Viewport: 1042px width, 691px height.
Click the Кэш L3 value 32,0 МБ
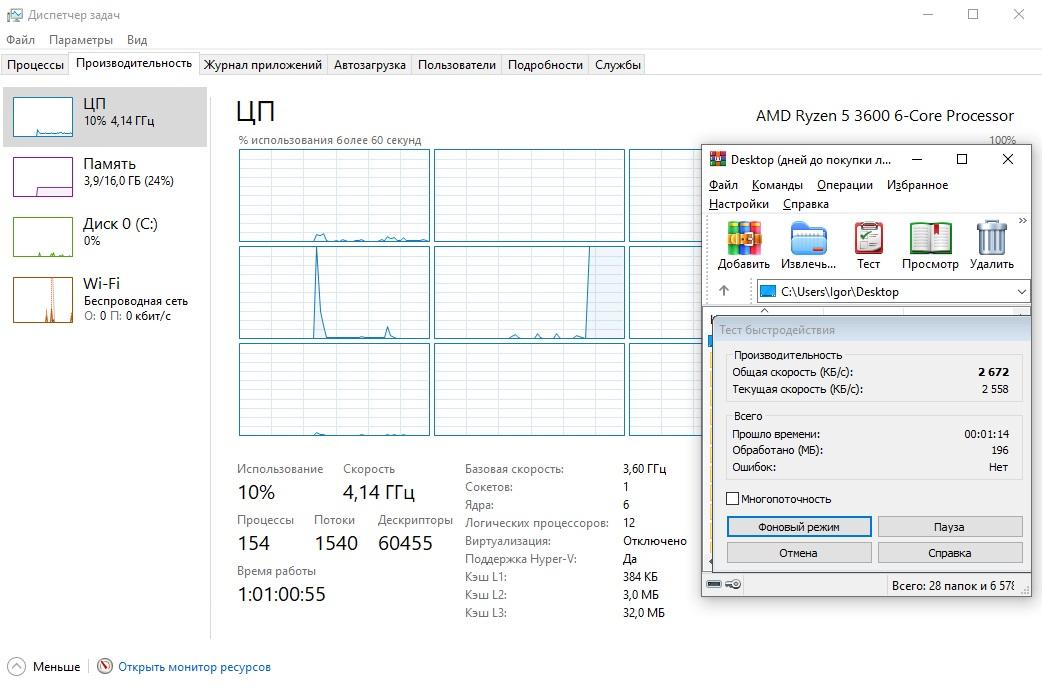tap(643, 613)
